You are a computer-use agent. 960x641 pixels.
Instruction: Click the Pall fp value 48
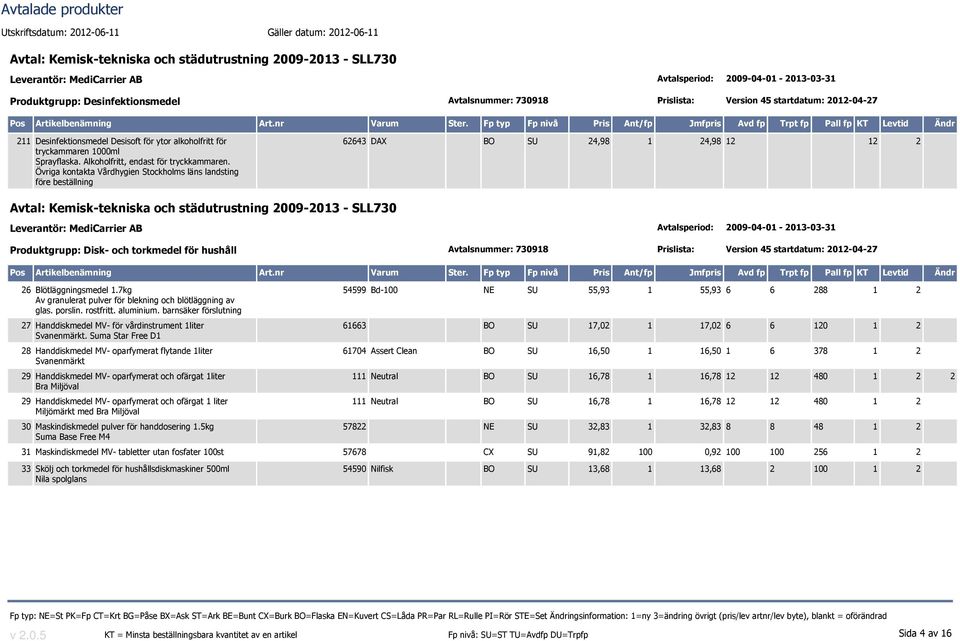818,427
